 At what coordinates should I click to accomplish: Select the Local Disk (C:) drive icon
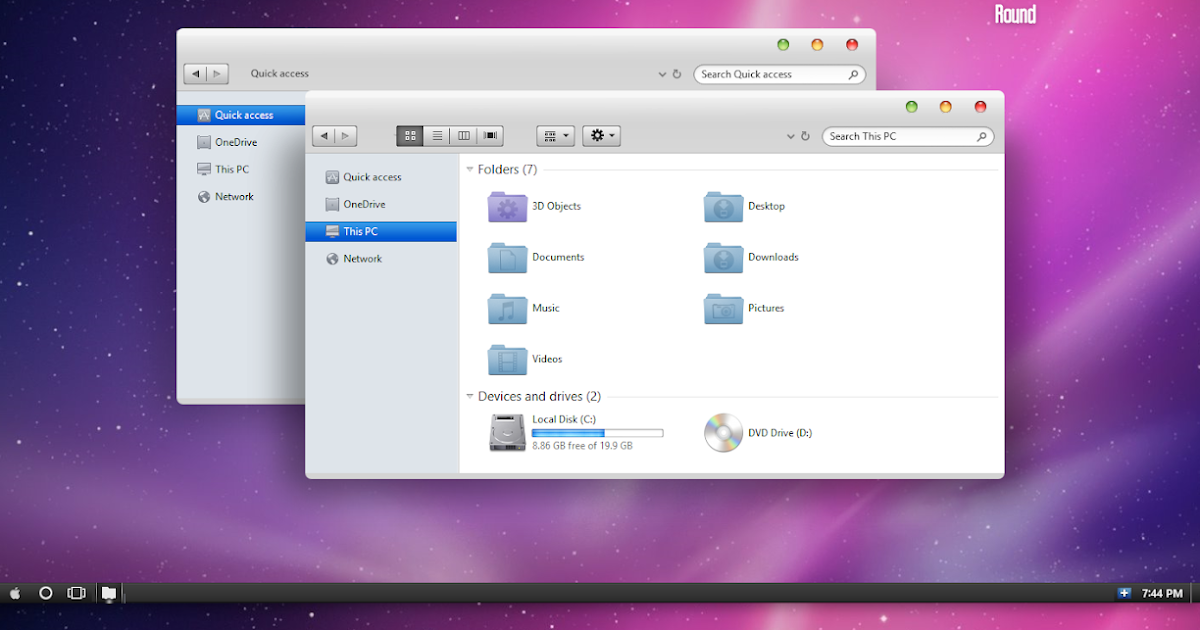(x=507, y=432)
